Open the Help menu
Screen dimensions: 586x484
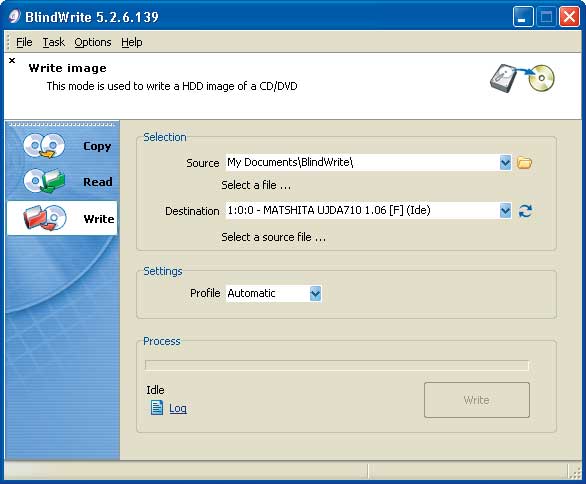coord(132,42)
